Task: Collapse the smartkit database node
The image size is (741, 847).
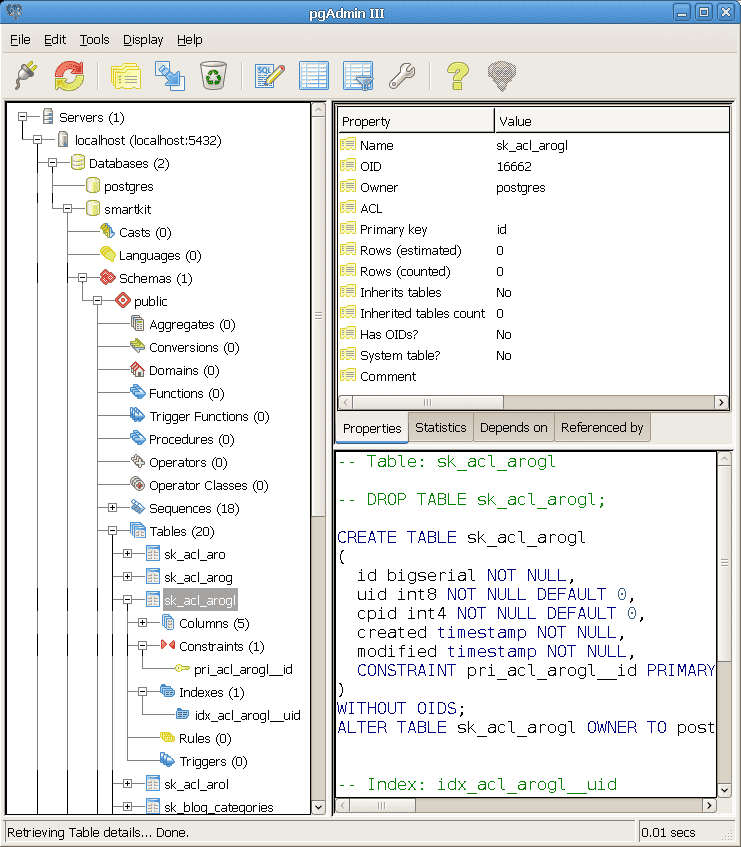Action: (68, 209)
